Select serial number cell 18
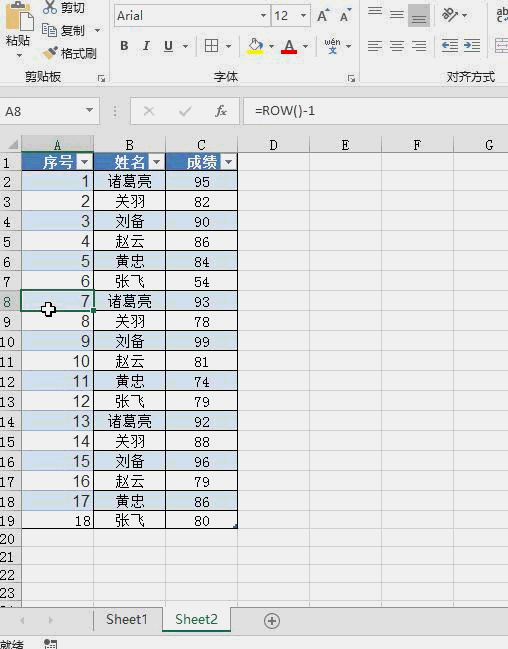The width and height of the screenshot is (508, 649). pyautogui.click(x=58, y=521)
